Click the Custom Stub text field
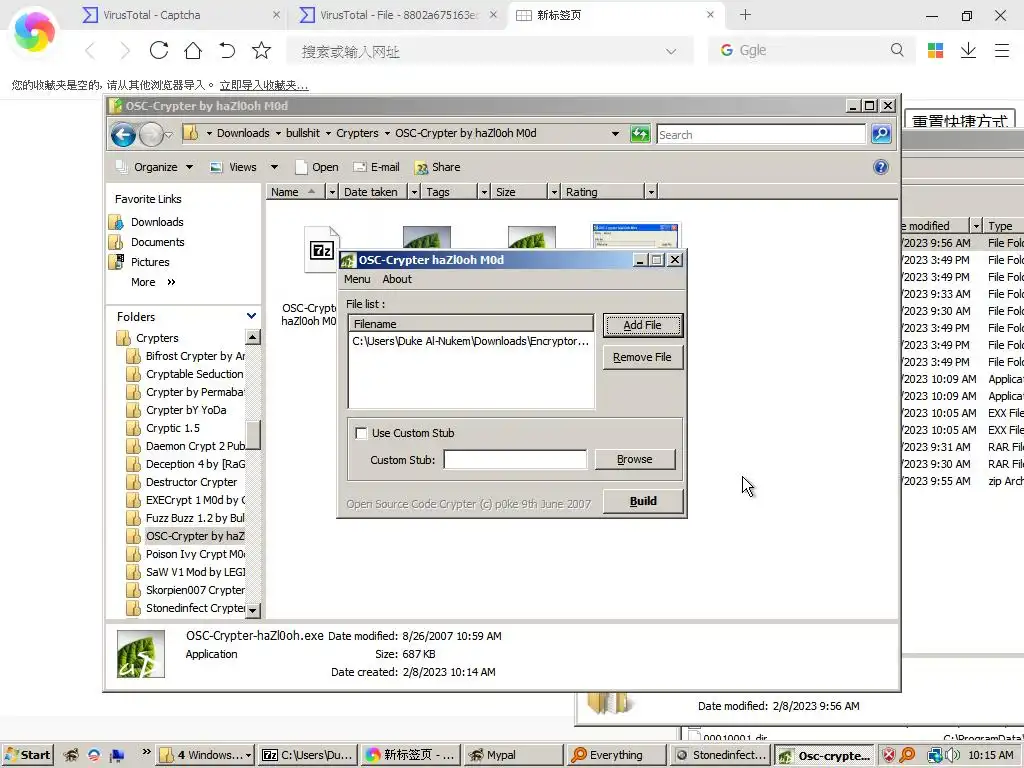Image resolution: width=1024 pixels, height=768 pixels. coord(515,460)
